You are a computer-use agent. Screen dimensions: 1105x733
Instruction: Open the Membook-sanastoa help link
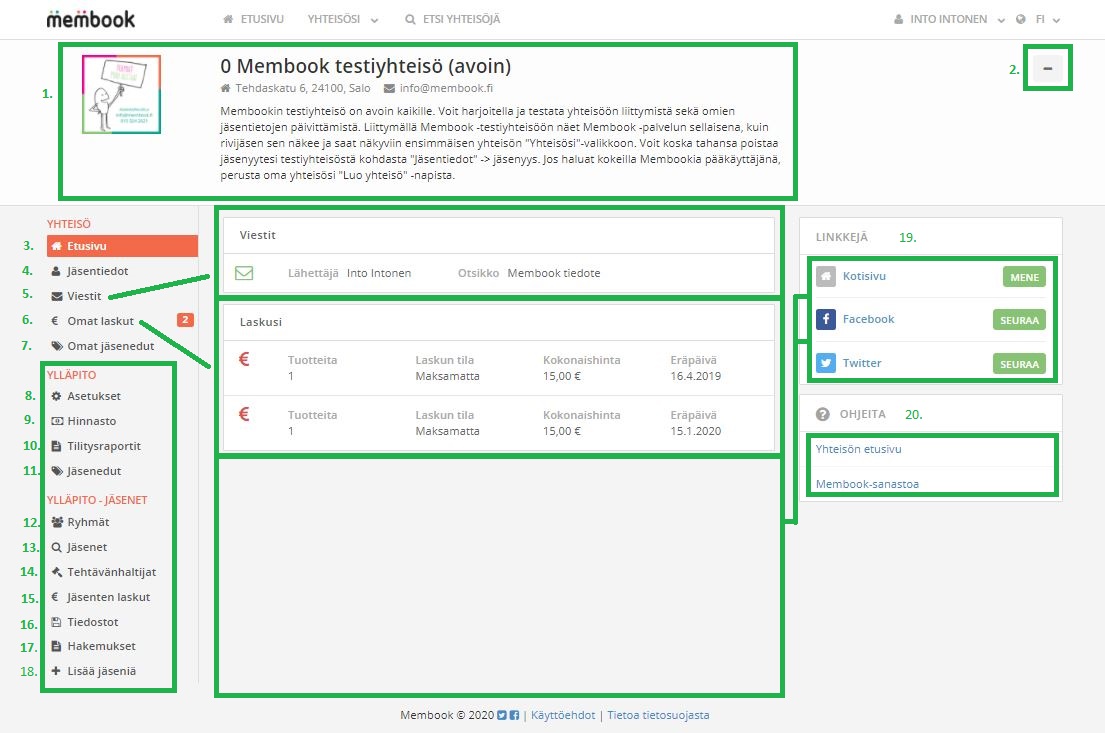(867, 484)
